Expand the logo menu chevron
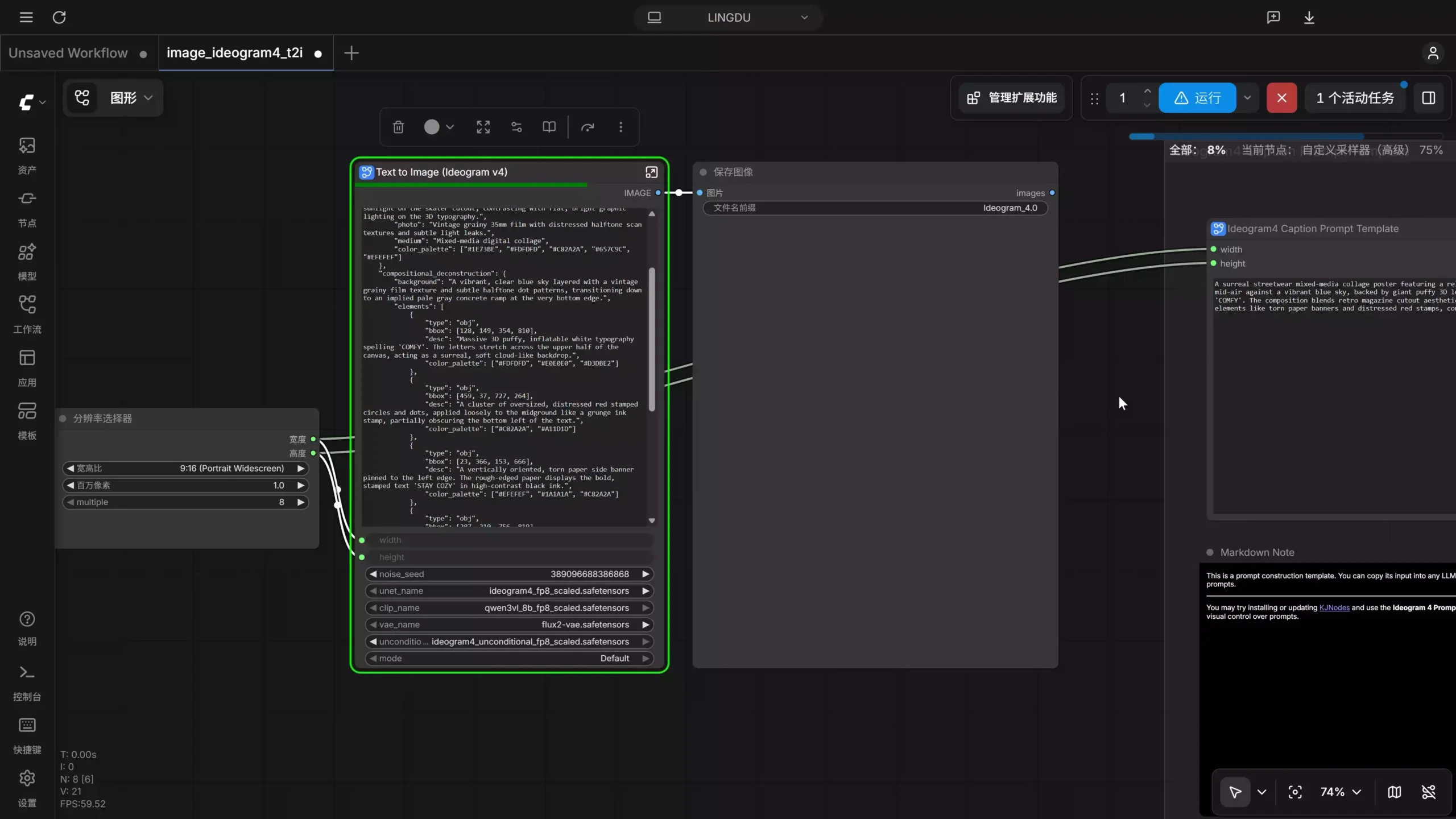 click(x=42, y=102)
